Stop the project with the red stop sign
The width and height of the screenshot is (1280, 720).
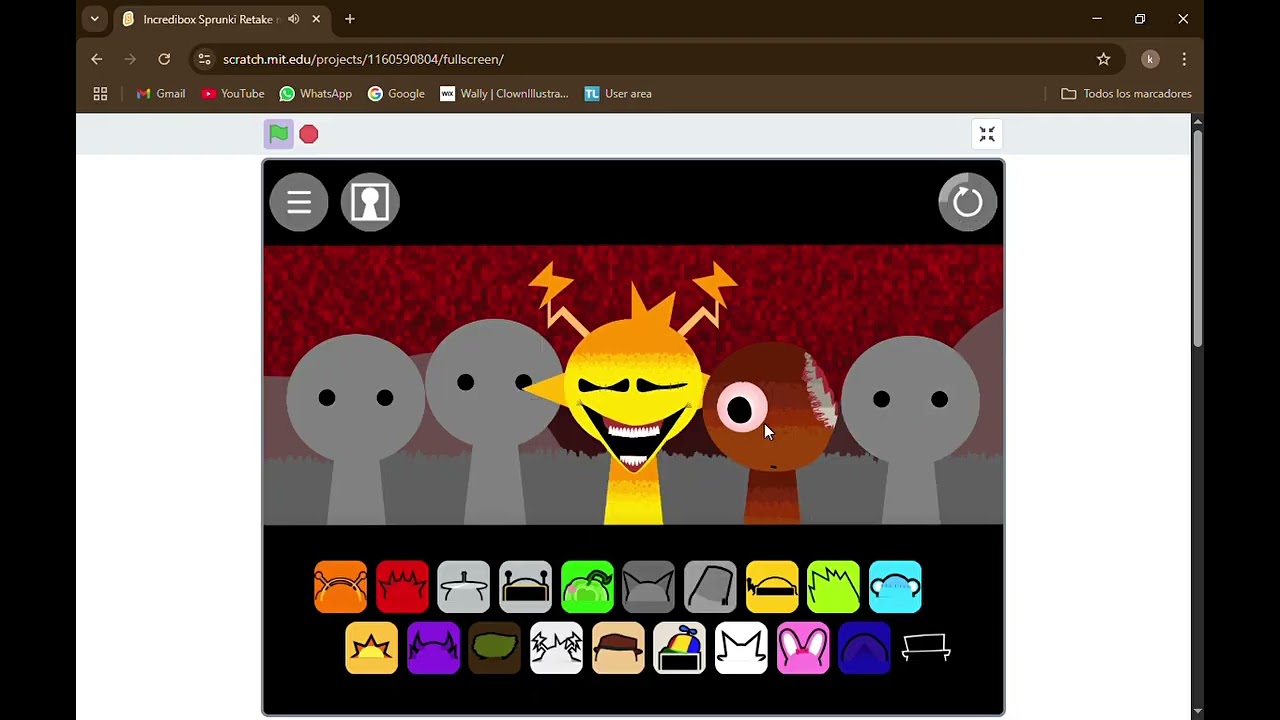click(309, 134)
